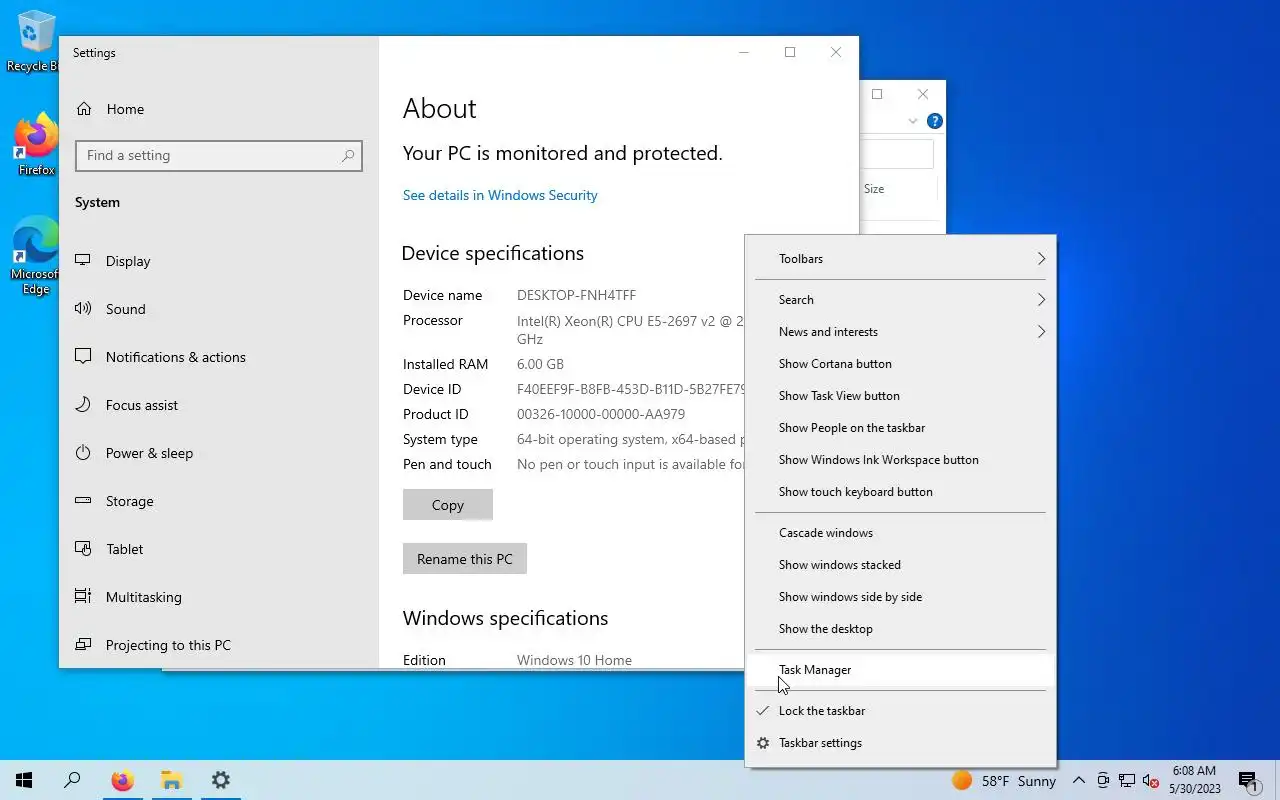This screenshot has width=1280, height=800.
Task: Open Power & sleep settings
Action: point(218,453)
